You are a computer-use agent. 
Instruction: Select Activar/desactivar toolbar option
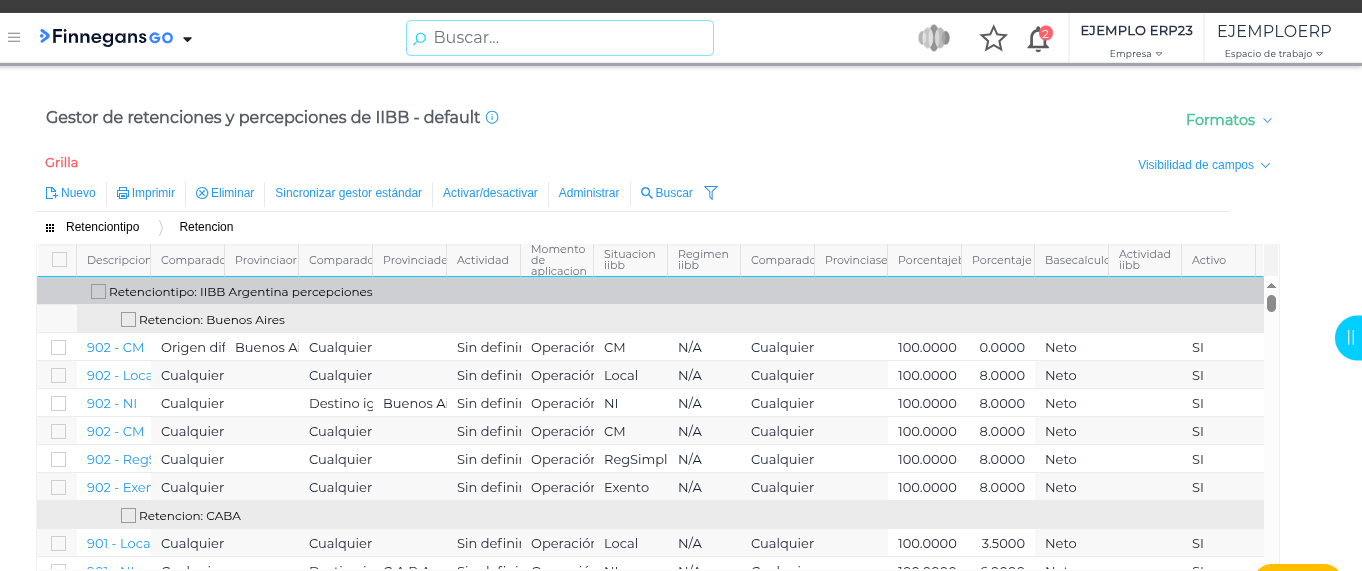(x=490, y=193)
